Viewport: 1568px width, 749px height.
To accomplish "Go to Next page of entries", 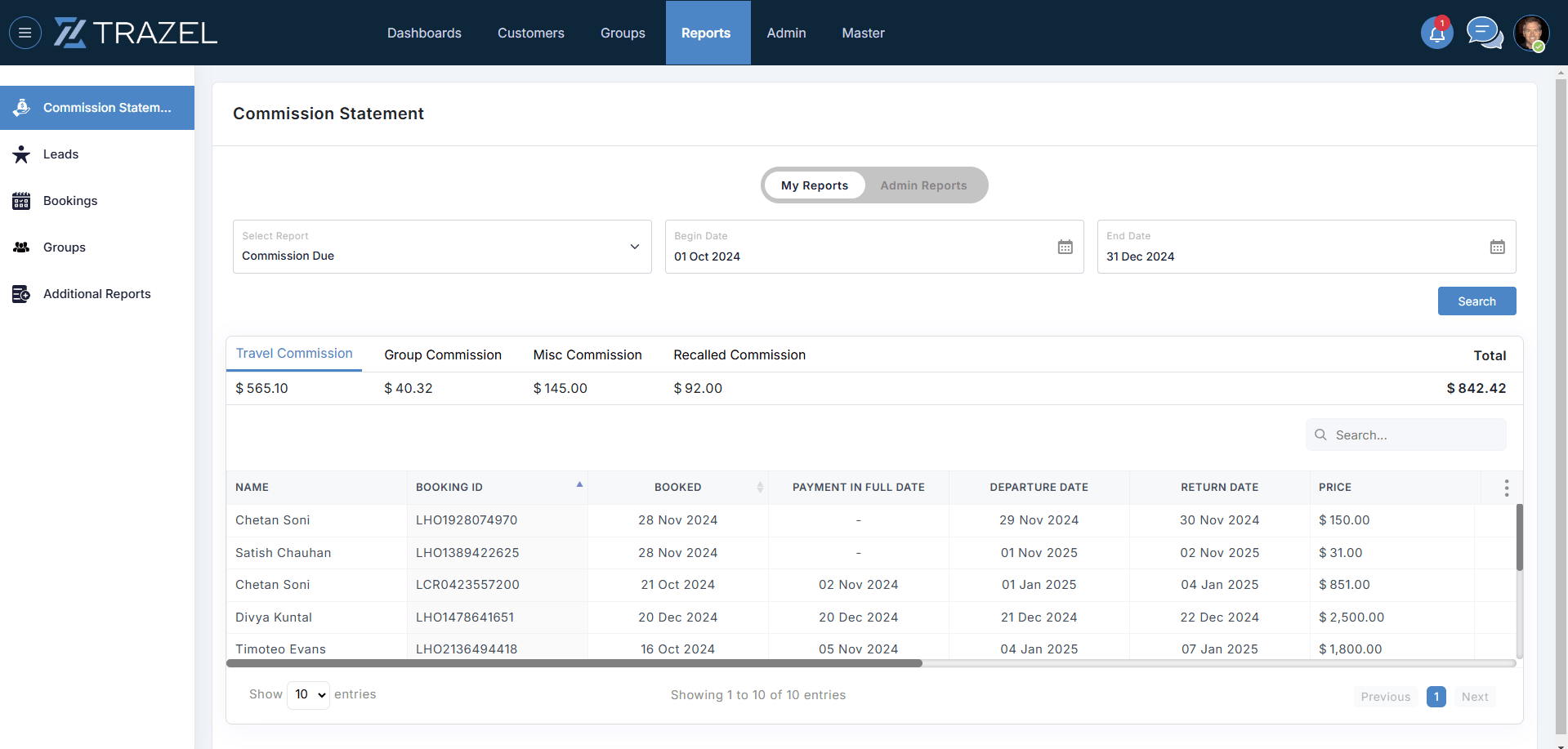I will click(1474, 697).
